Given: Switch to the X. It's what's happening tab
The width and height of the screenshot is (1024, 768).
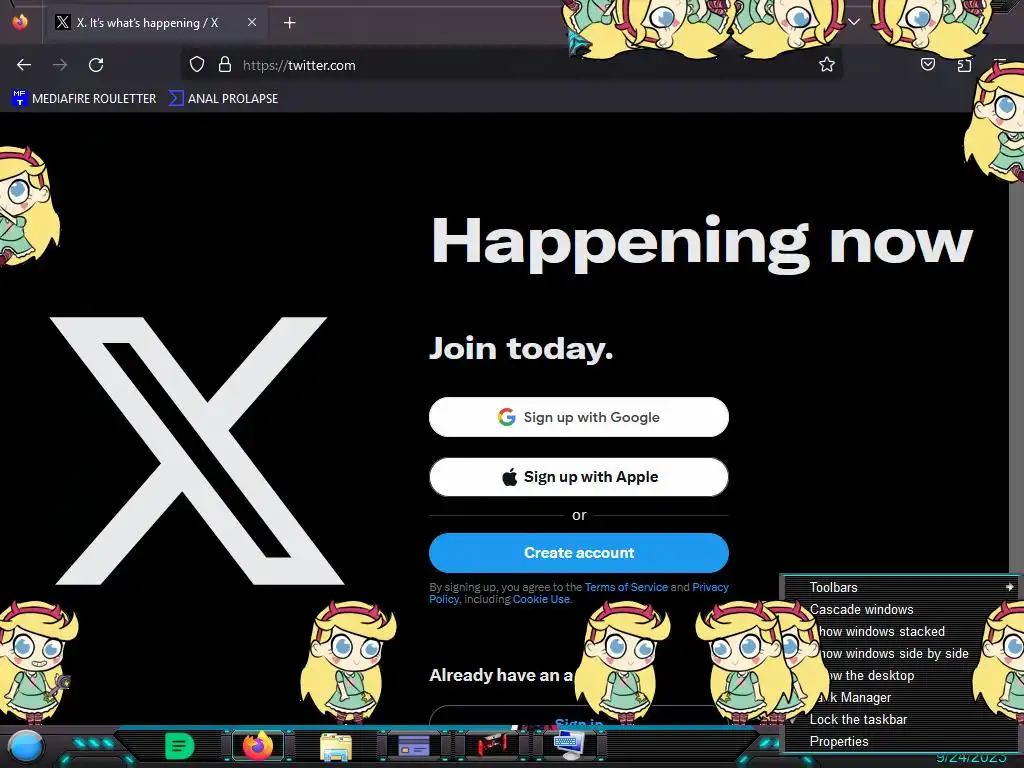Looking at the screenshot, I should (155, 22).
